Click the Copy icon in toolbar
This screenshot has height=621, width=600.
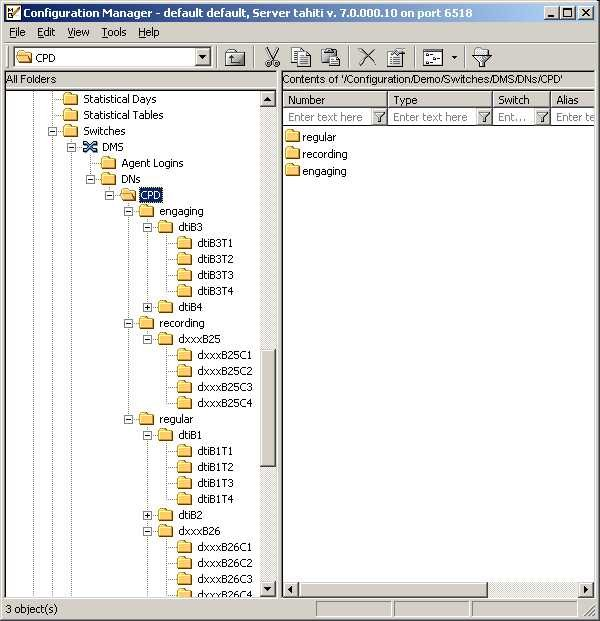[x=301, y=58]
